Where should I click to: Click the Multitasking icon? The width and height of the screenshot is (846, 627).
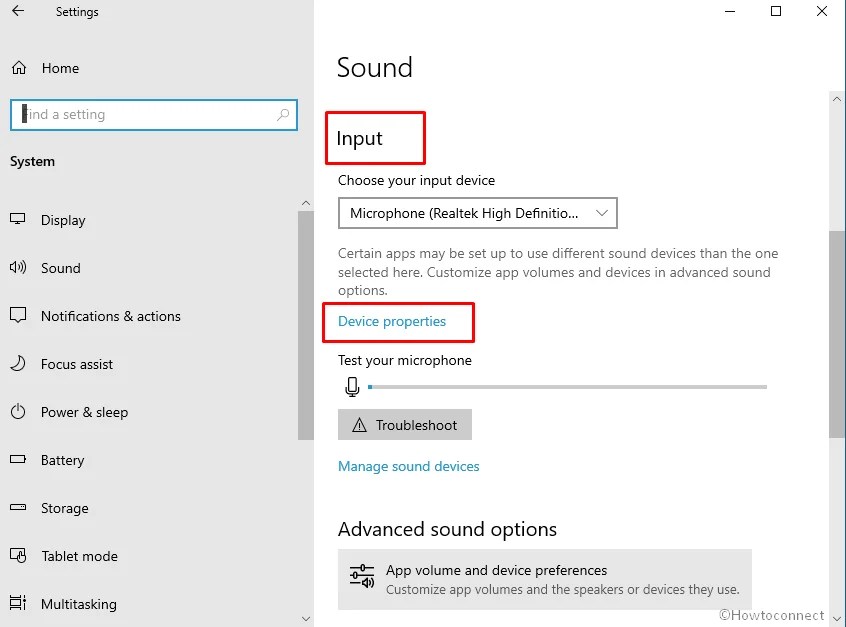(18, 604)
